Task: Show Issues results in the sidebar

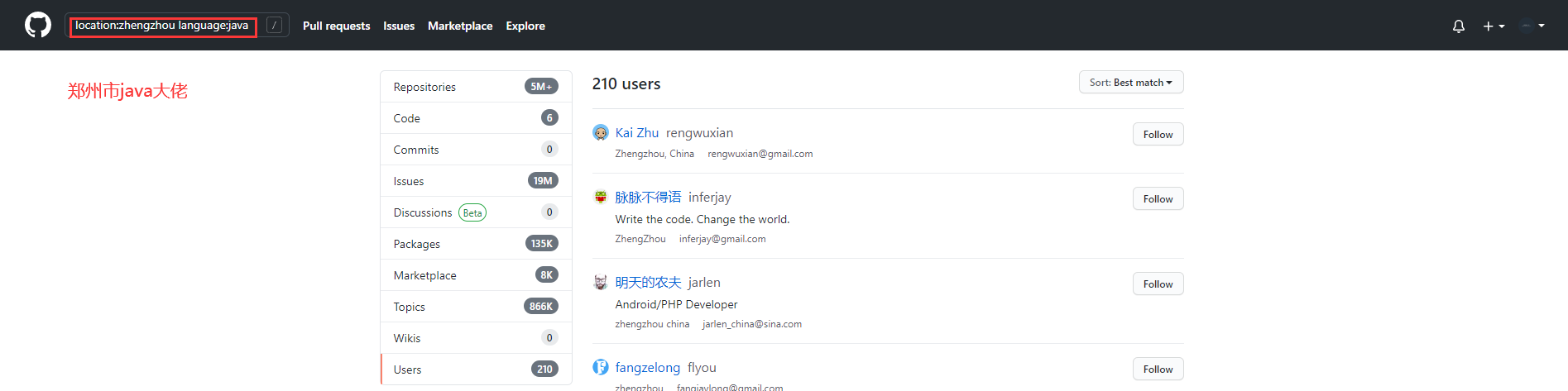Action: pyautogui.click(x=476, y=181)
